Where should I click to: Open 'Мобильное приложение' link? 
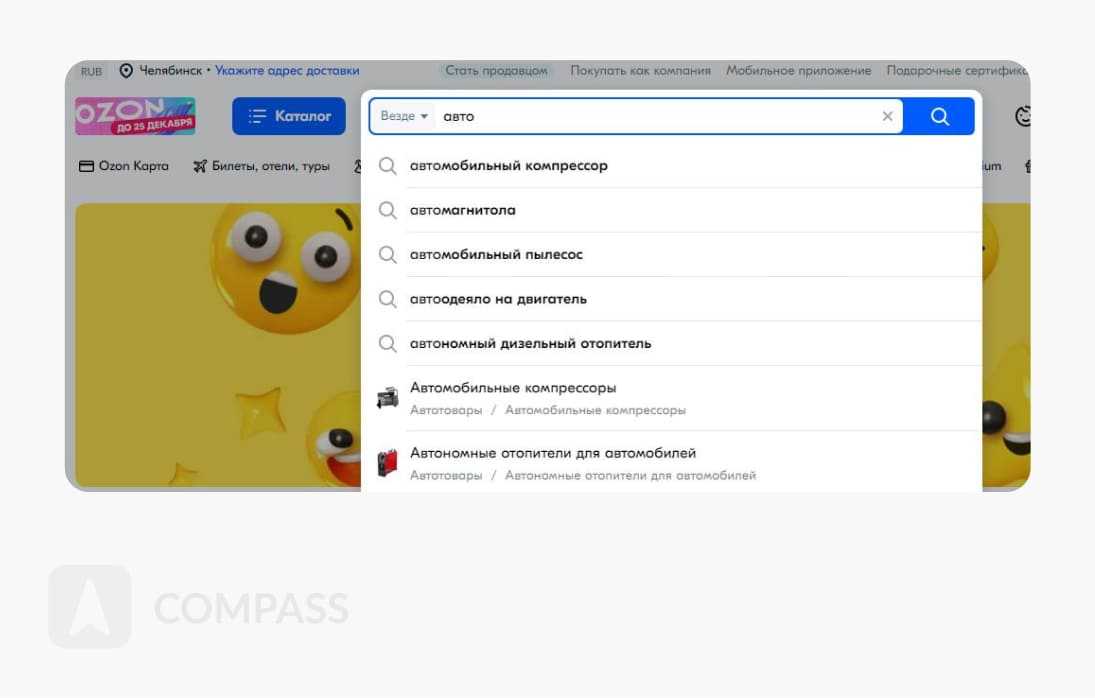(798, 71)
